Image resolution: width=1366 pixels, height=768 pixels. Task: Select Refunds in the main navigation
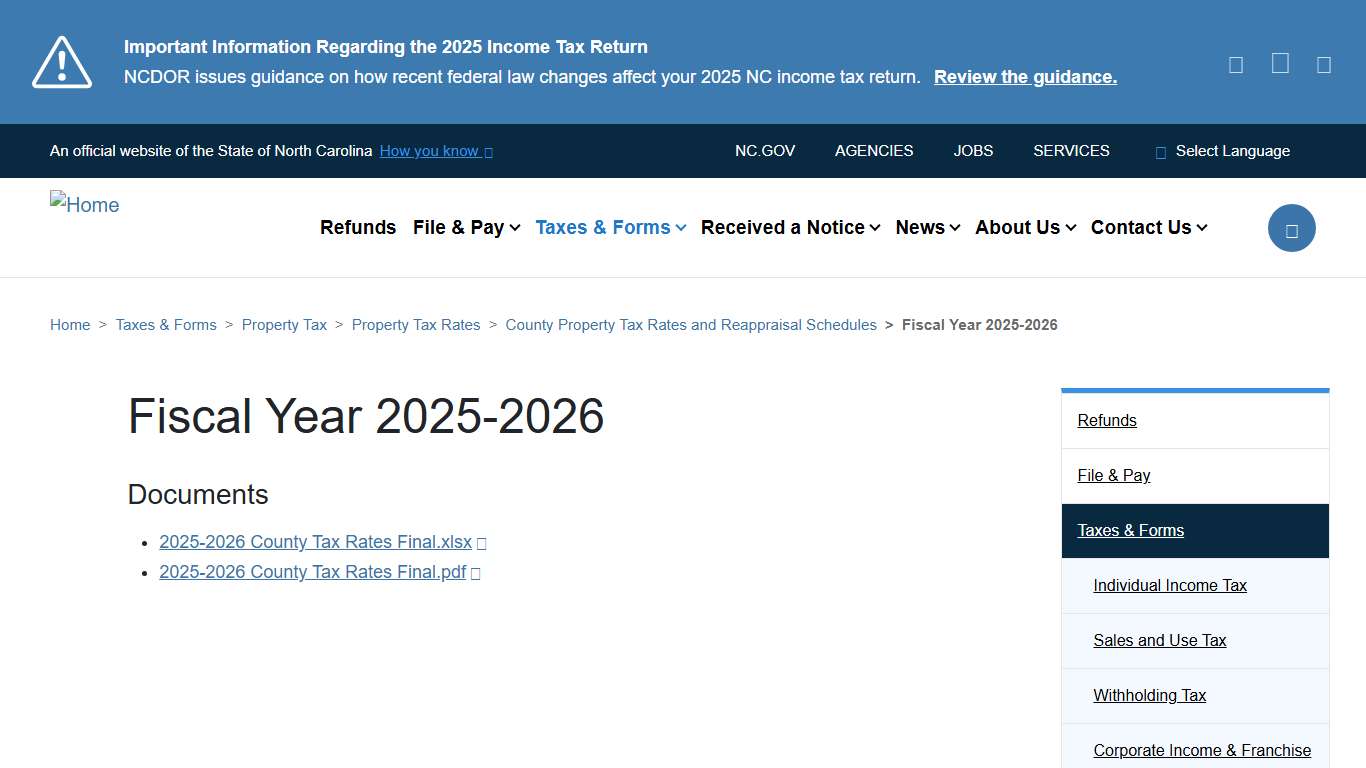(x=358, y=227)
